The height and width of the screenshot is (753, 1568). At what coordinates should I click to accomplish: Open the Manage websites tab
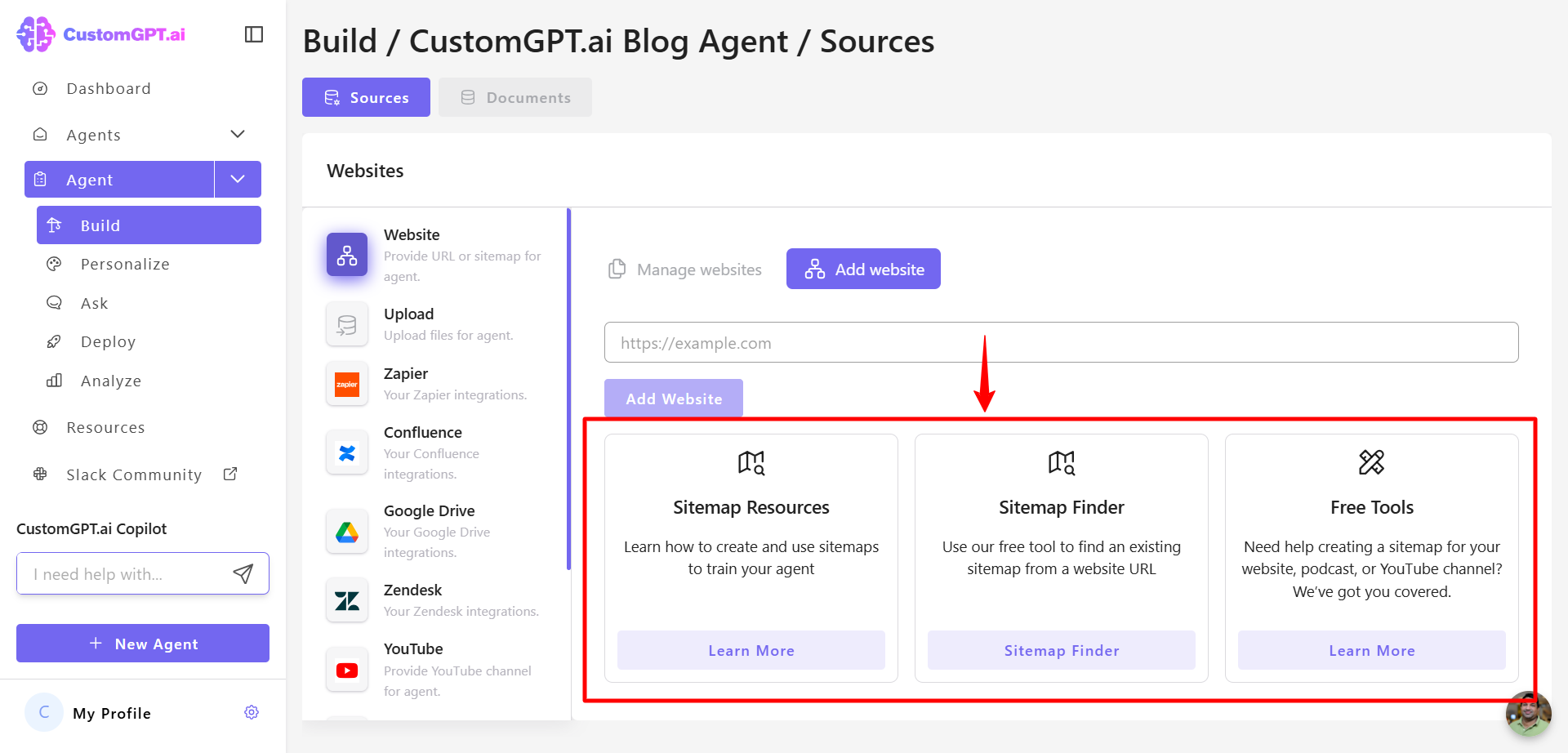(685, 270)
